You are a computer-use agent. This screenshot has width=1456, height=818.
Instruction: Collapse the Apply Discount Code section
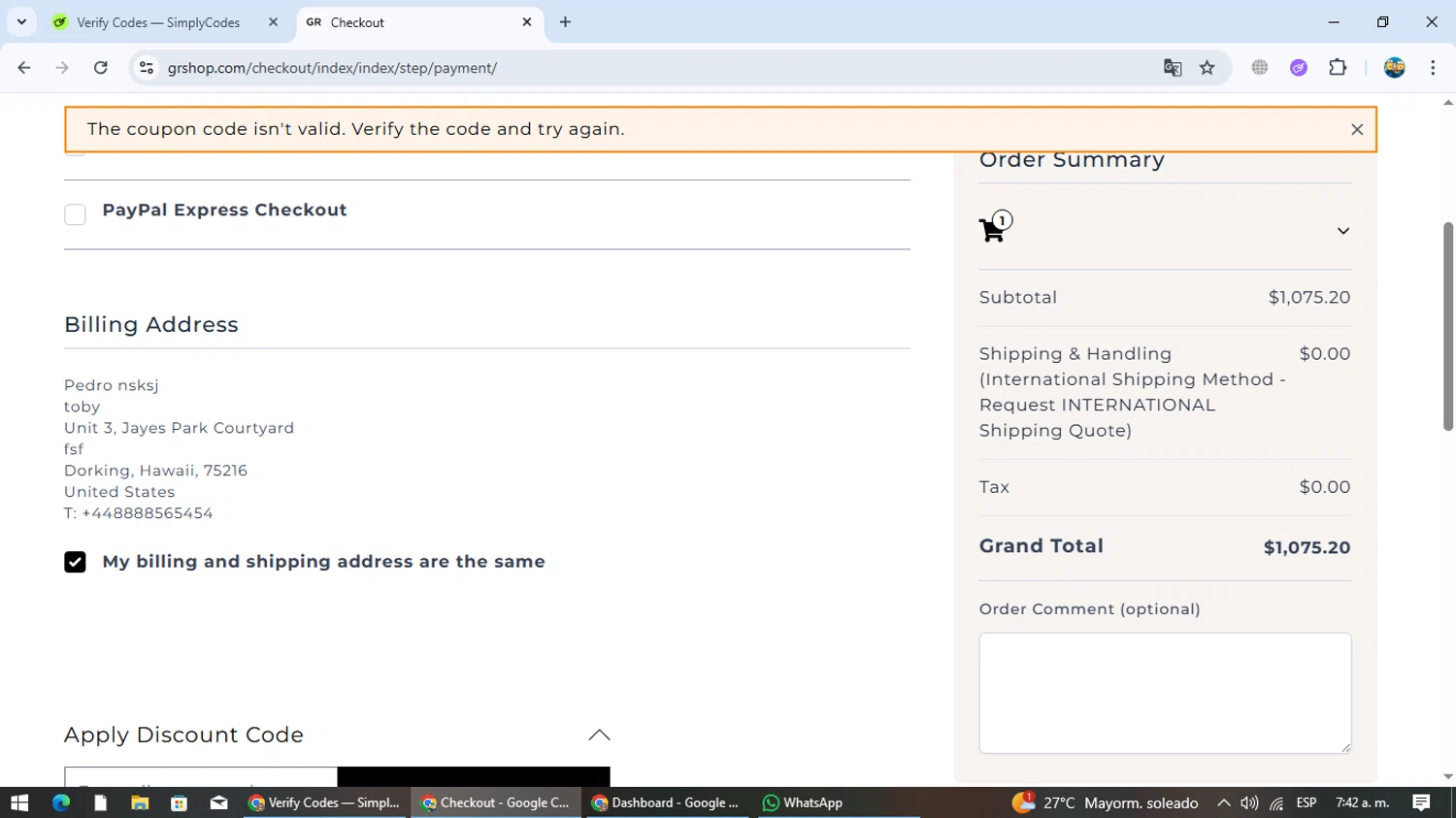[599, 735]
